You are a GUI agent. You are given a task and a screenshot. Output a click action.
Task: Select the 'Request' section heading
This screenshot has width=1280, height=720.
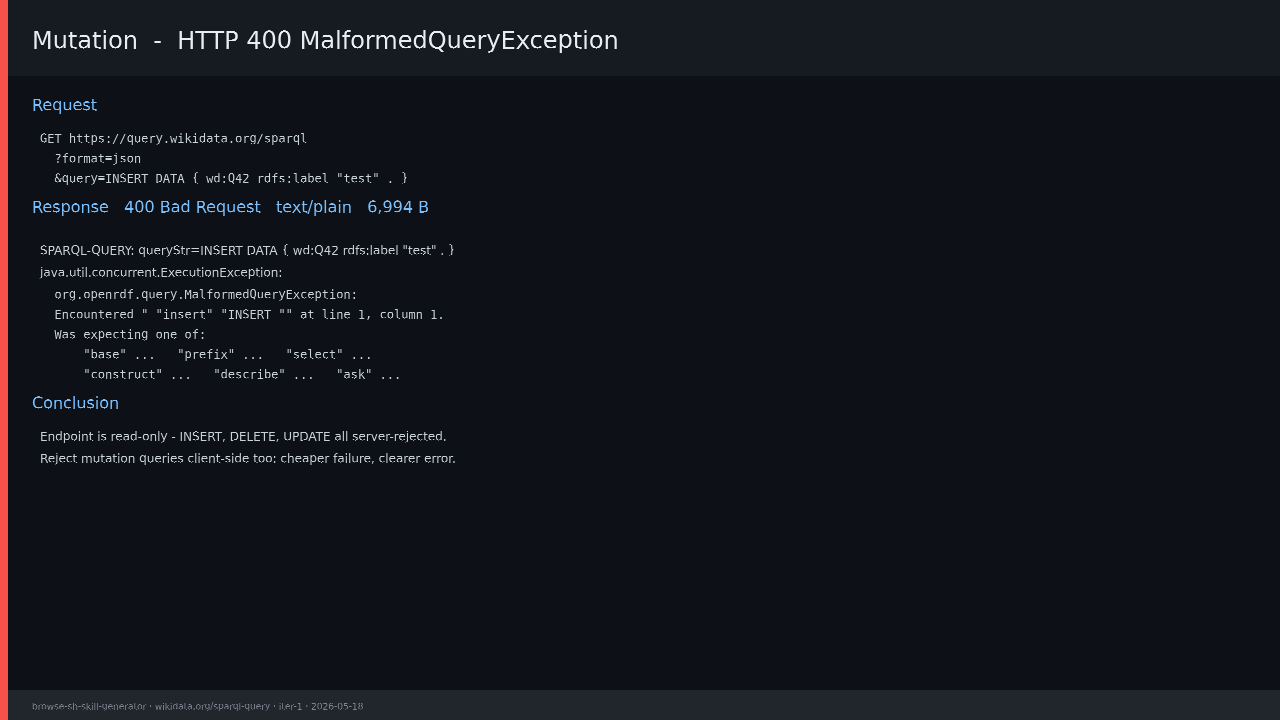coord(64,105)
